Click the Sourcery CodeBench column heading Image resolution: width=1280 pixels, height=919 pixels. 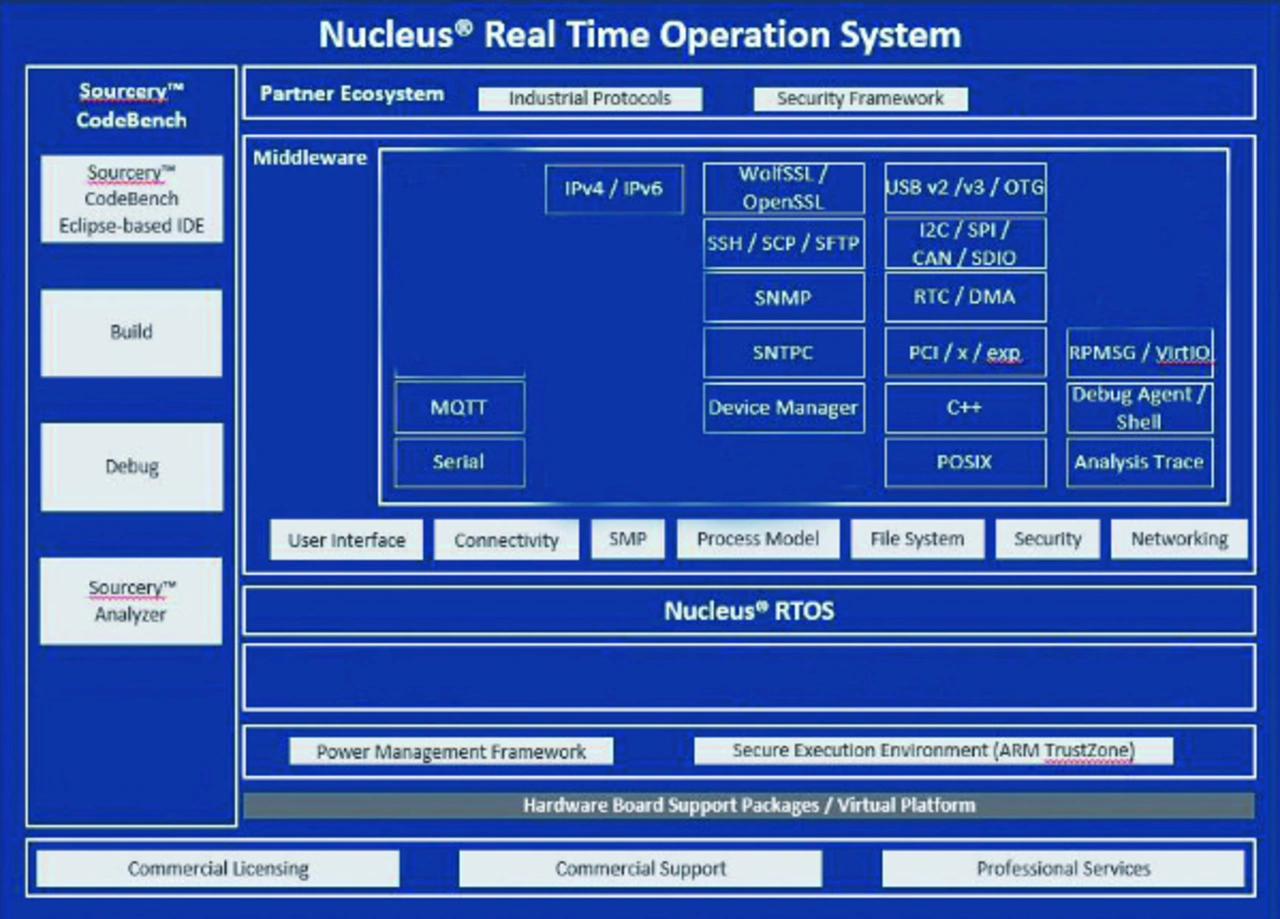pyautogui.click(x=131, y=105)
